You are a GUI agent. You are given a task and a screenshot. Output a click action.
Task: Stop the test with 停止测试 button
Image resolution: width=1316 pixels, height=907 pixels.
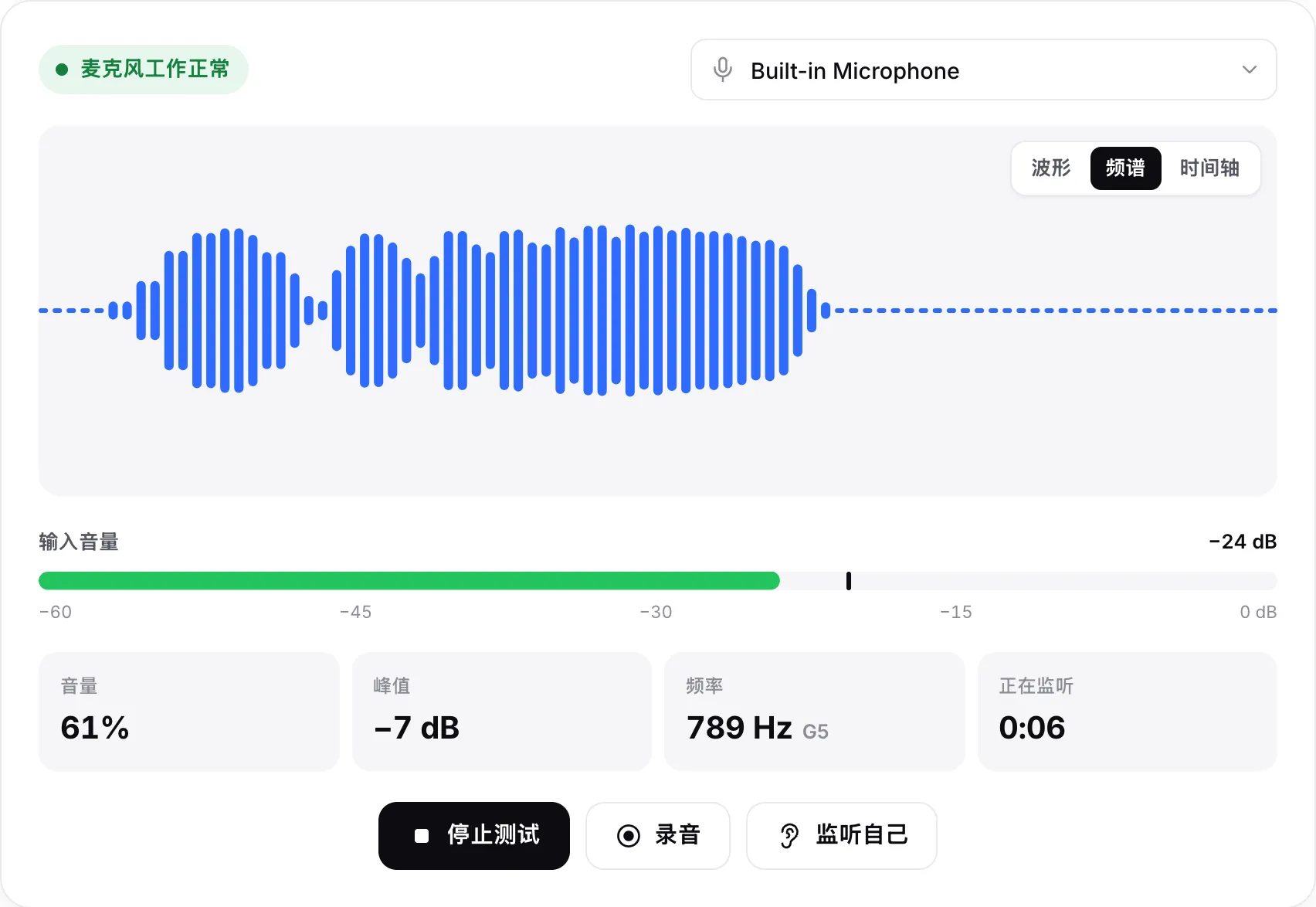(x=474, y=836)
